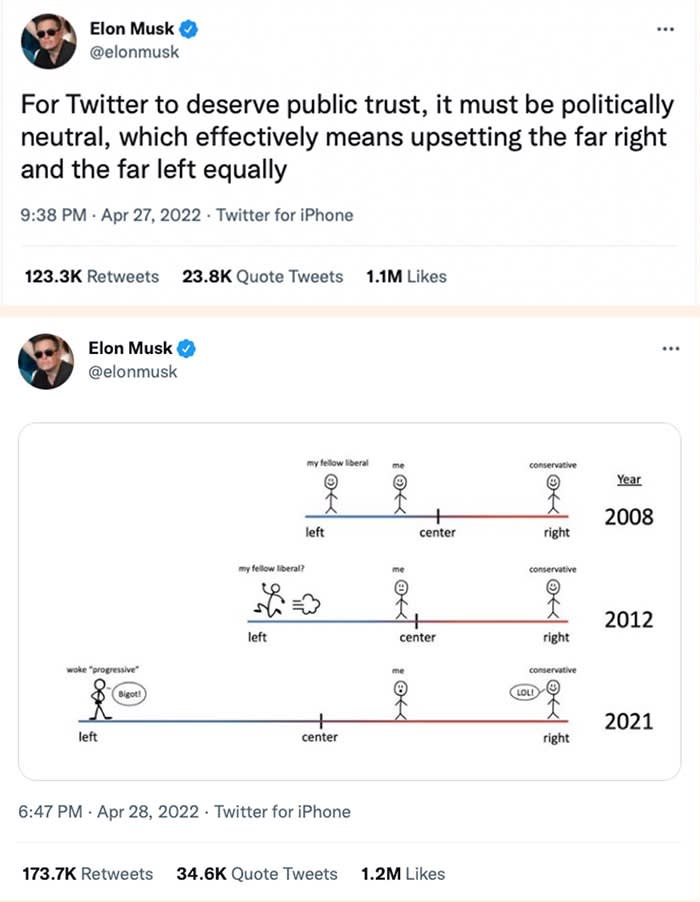Viewport: 700px width, 902px height.
Task: View the 123.3K Retweets list
Action: point(91,276)
